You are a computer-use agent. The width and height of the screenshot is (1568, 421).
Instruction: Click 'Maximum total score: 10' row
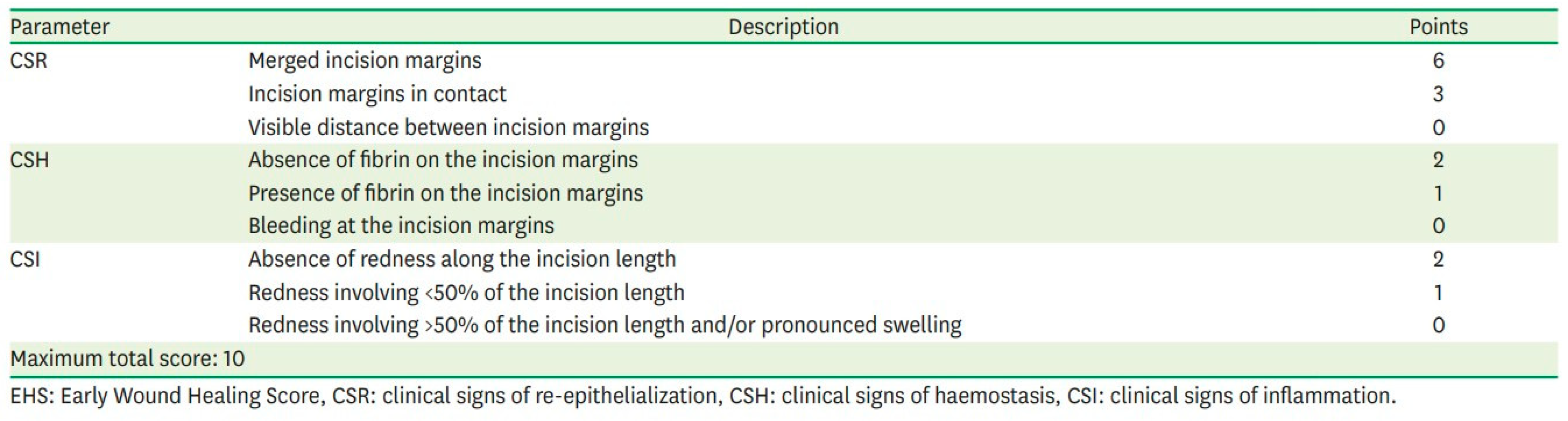tap(127, 358)
